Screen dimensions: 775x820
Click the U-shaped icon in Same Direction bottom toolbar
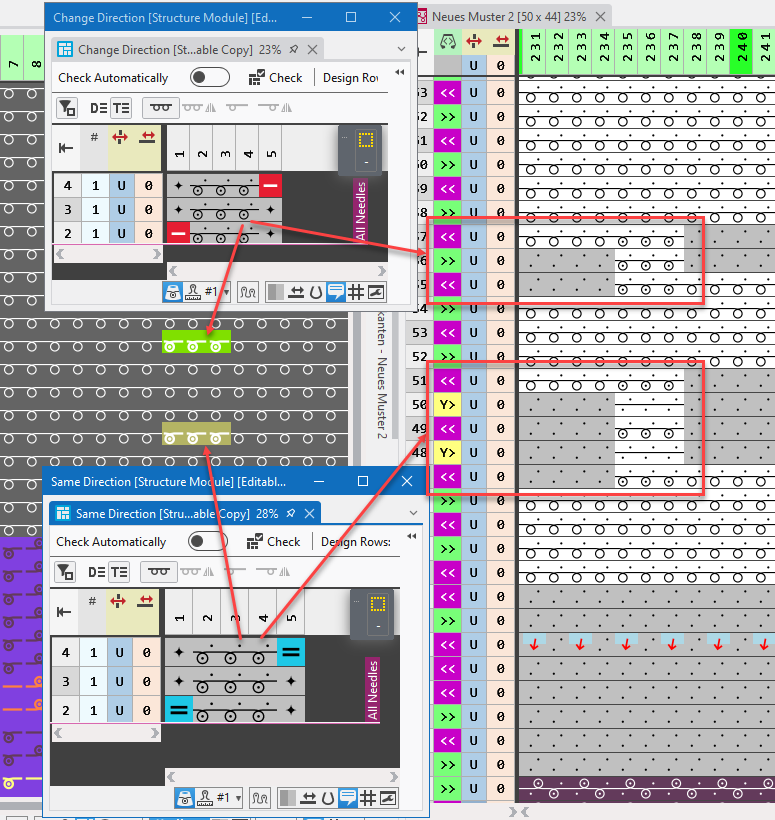pyautogui.click(x=325, y=798)
